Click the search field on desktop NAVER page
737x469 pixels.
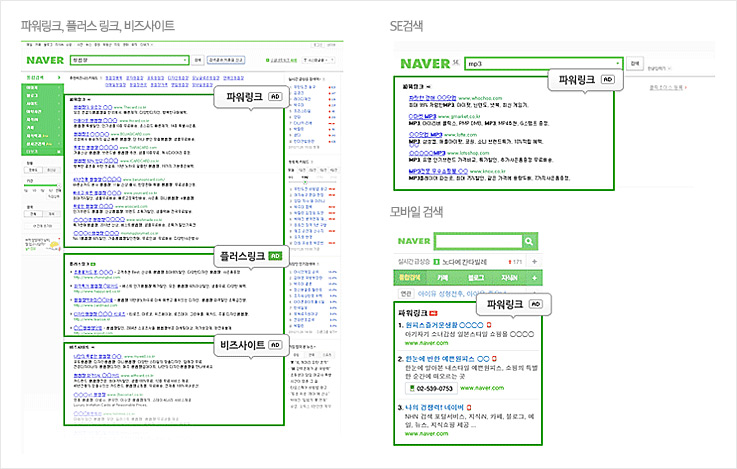(x=130, y=60)
